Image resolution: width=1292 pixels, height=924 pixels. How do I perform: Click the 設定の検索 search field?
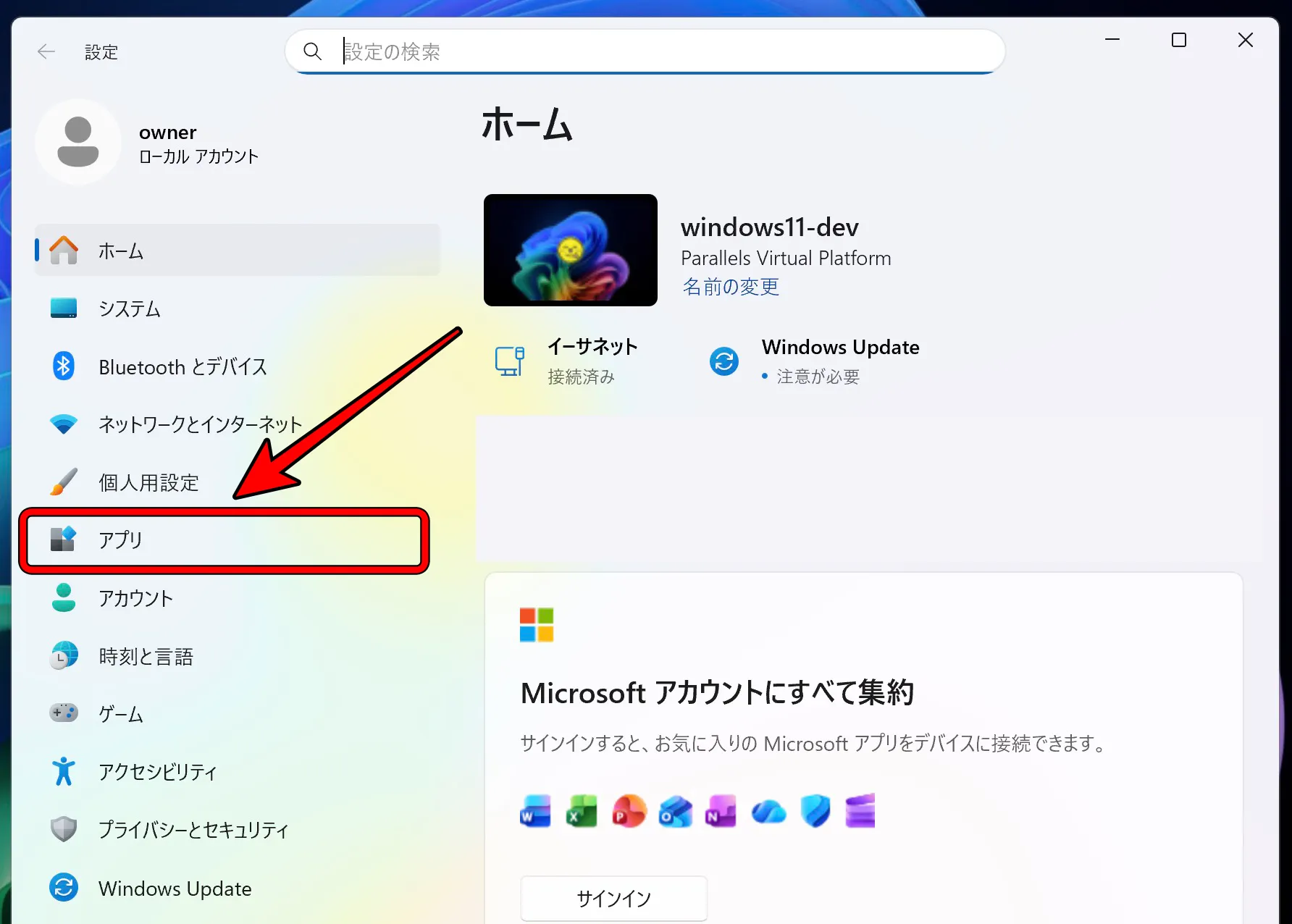point(645,51)
